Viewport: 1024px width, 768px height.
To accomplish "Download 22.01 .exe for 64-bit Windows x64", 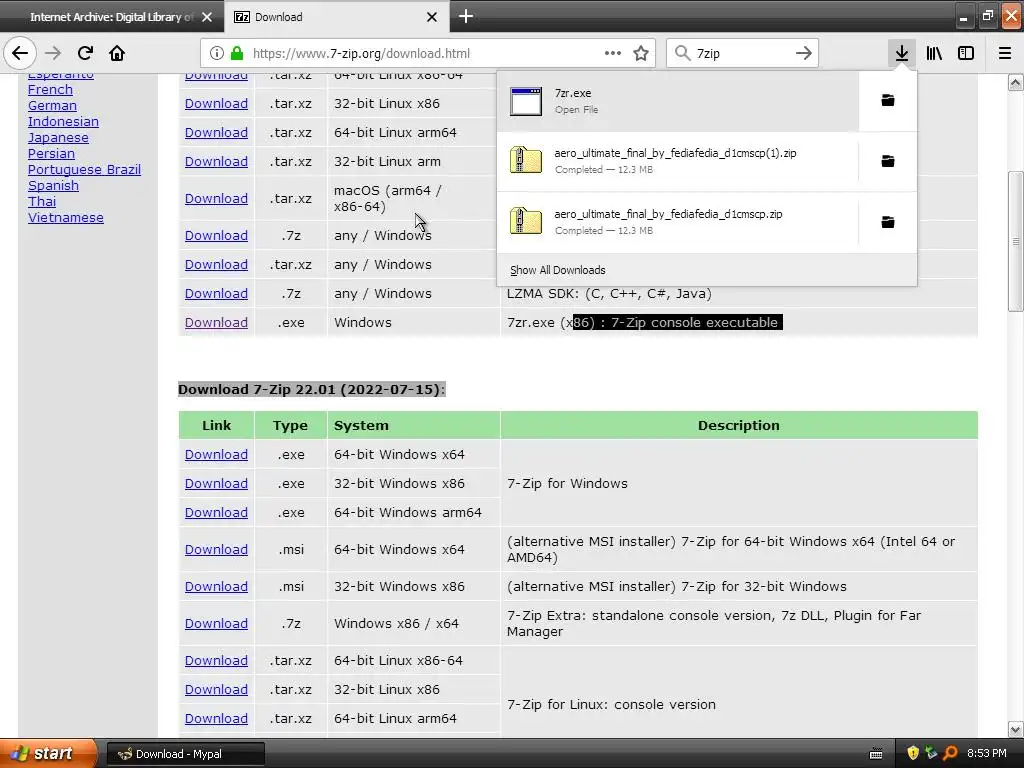I will tap(216, 455).
